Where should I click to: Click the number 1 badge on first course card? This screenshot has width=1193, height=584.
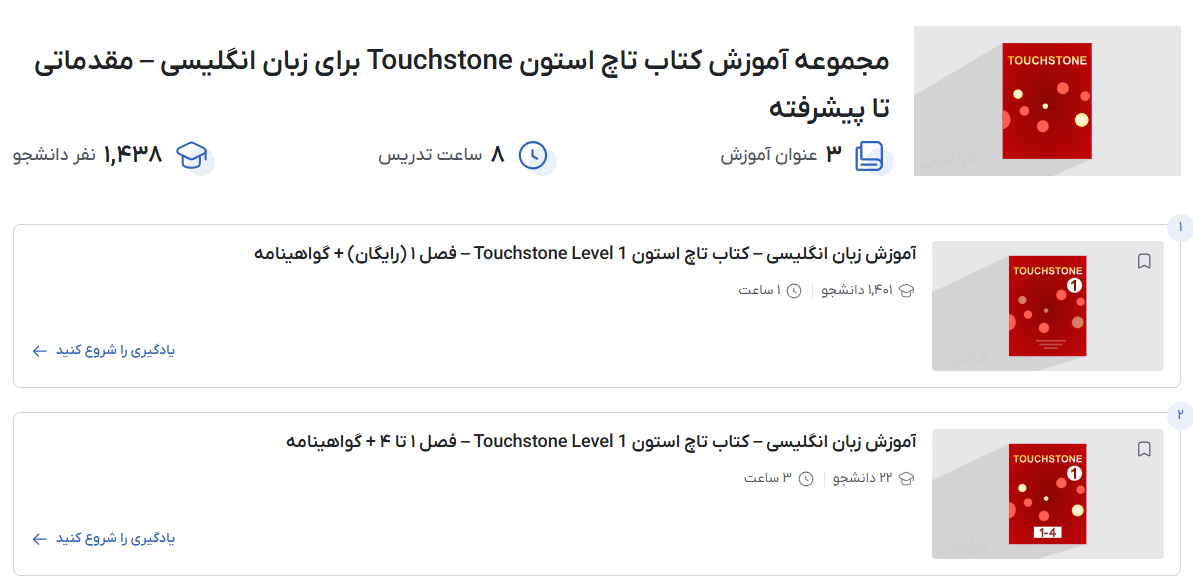(x=1180, y=228)
